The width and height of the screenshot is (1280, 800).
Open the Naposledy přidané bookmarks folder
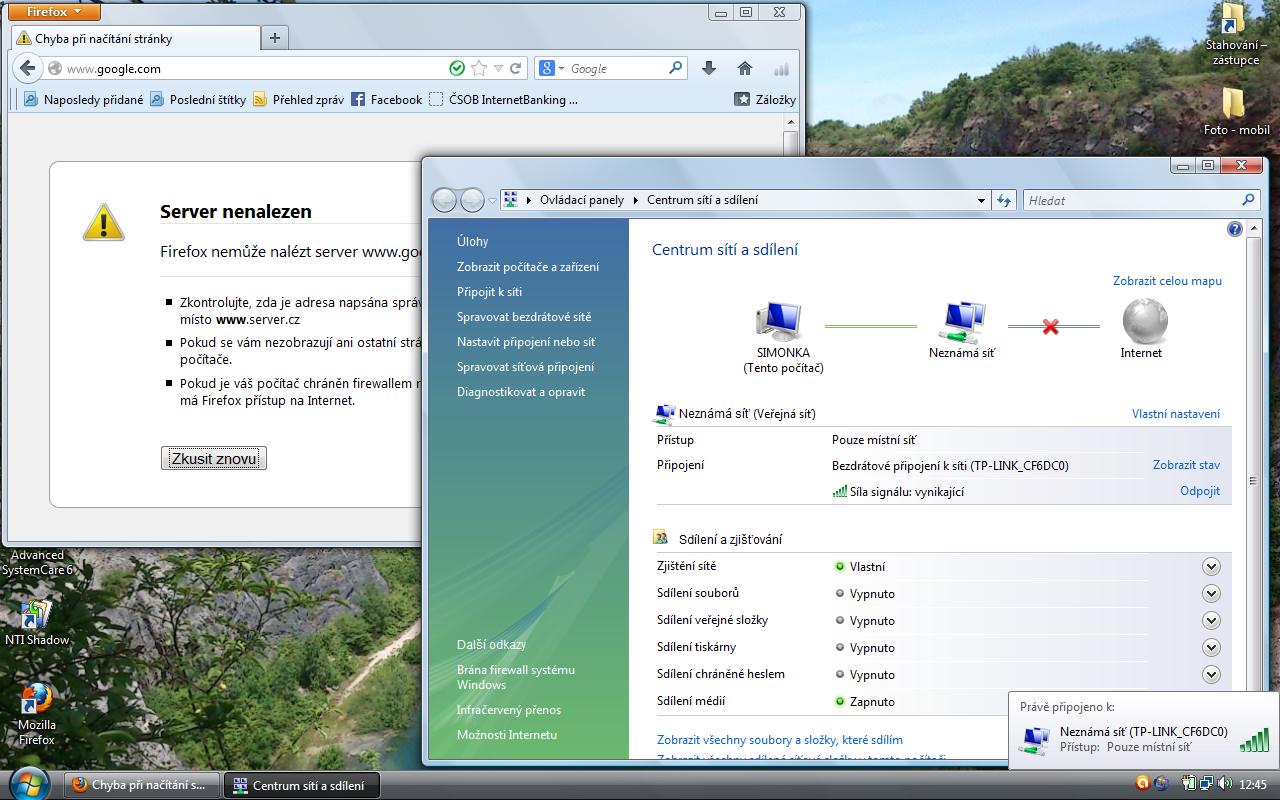click(x=83, y=99)
